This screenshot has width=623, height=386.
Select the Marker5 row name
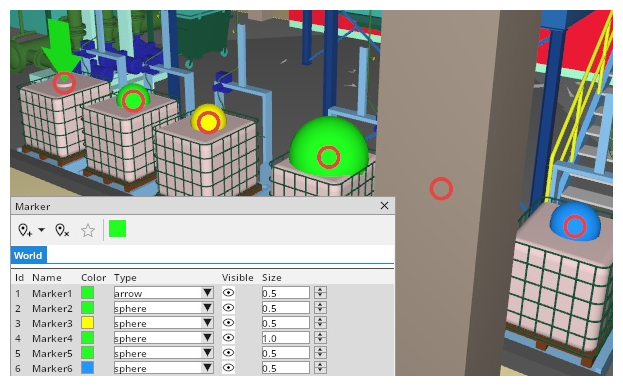(52, 353)
